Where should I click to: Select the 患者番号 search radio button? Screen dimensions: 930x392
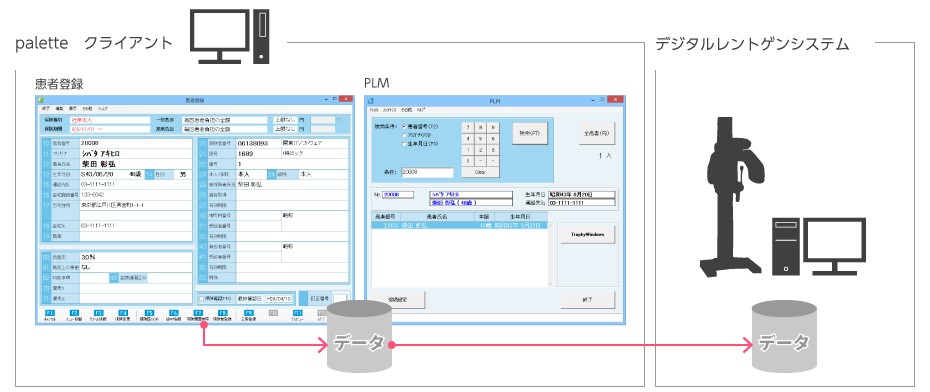point(405,127)
